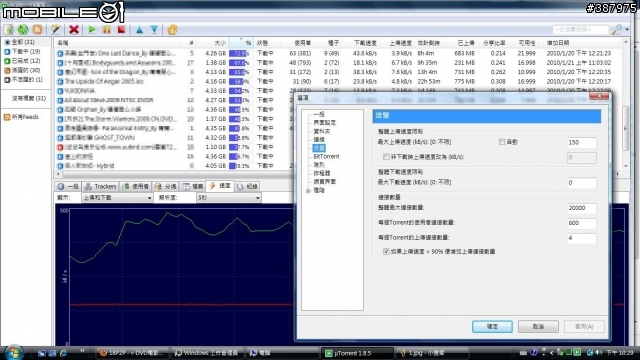Toggle the upload speed < 90% checkbox

point(386,251)
